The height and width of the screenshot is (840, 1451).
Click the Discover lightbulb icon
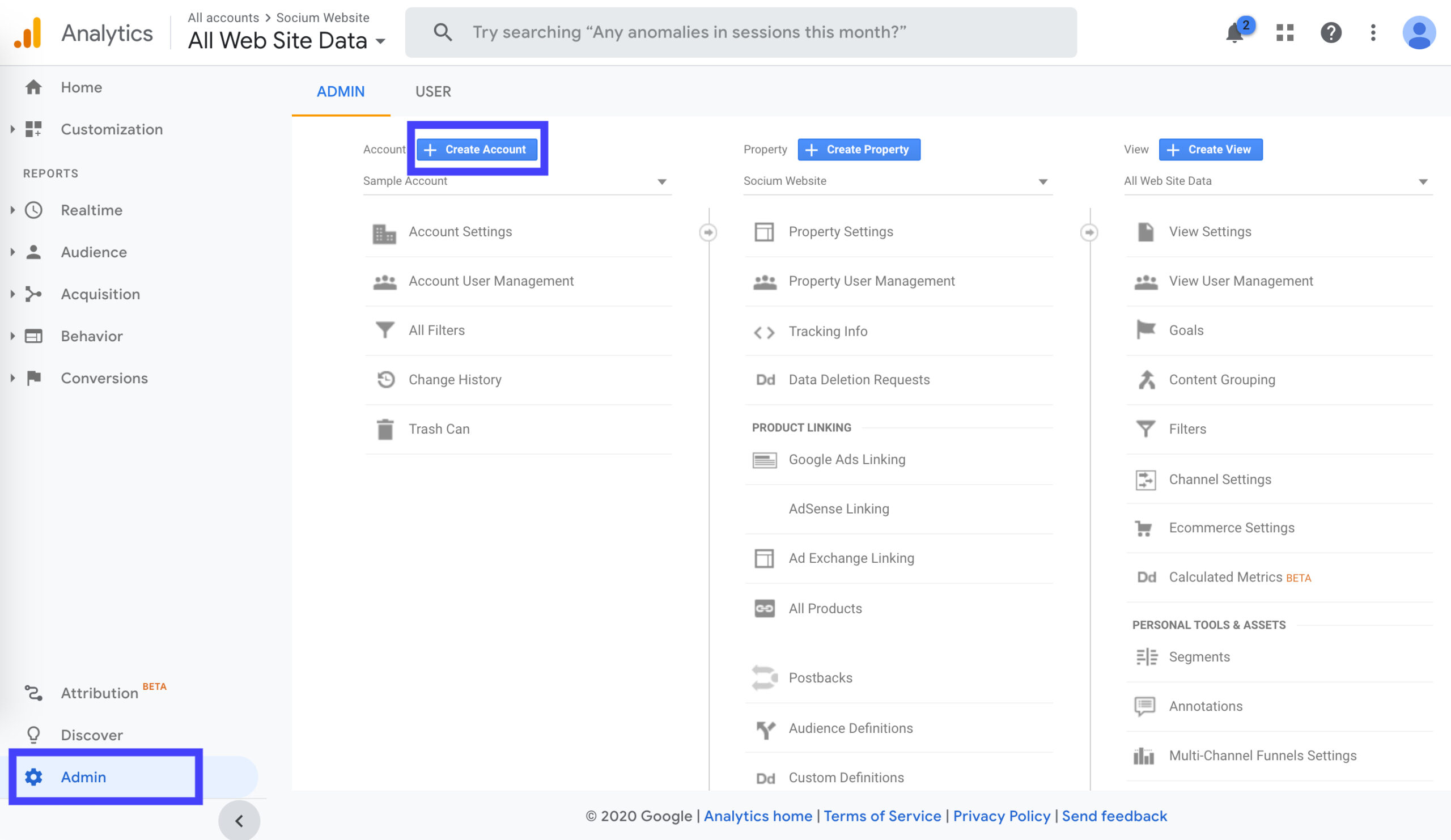point(33,735)
